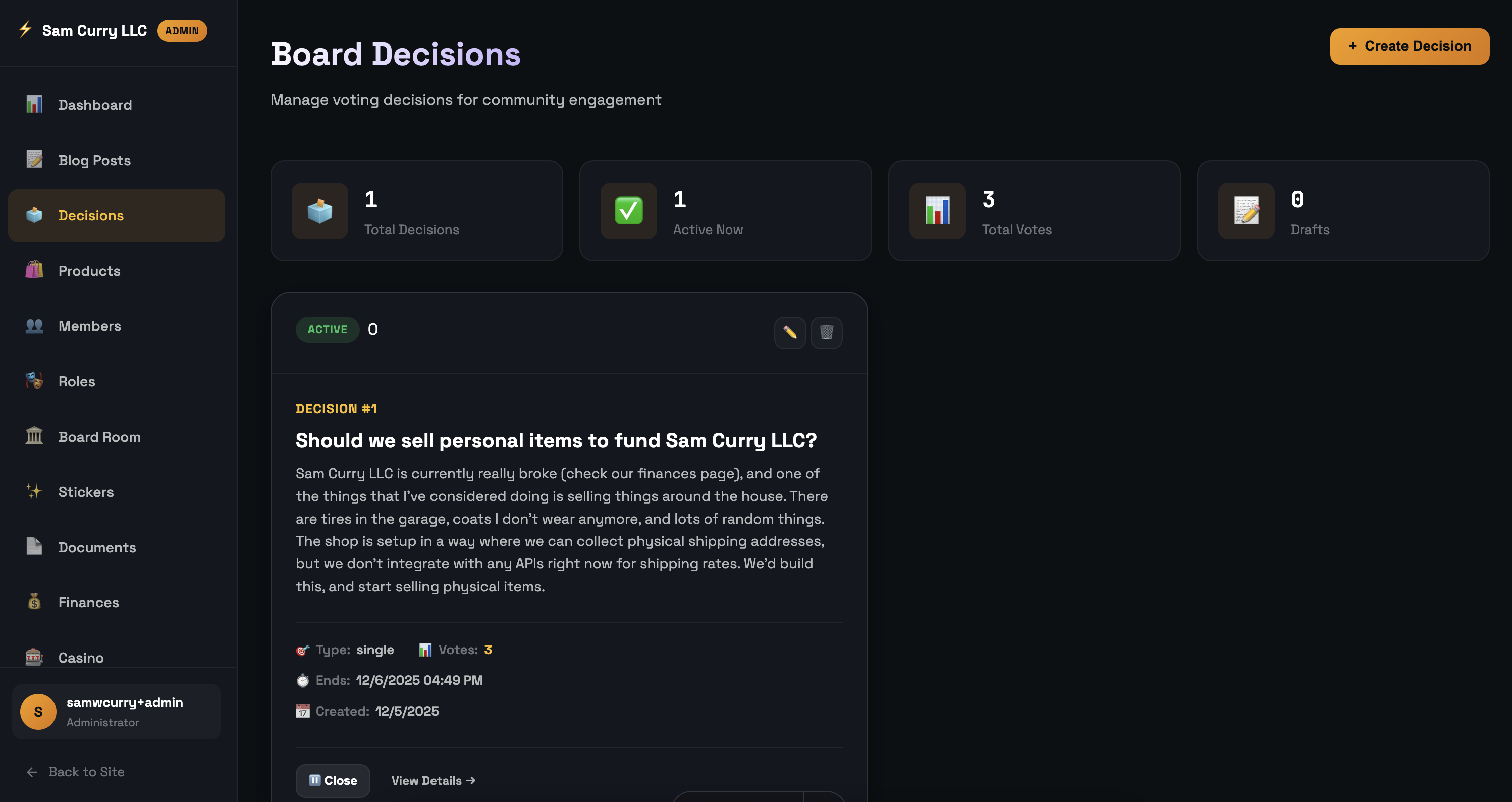Screen dimensions: 1512x802
Task: Click the Board Room building icon
Action: click(x=34, y=436)
